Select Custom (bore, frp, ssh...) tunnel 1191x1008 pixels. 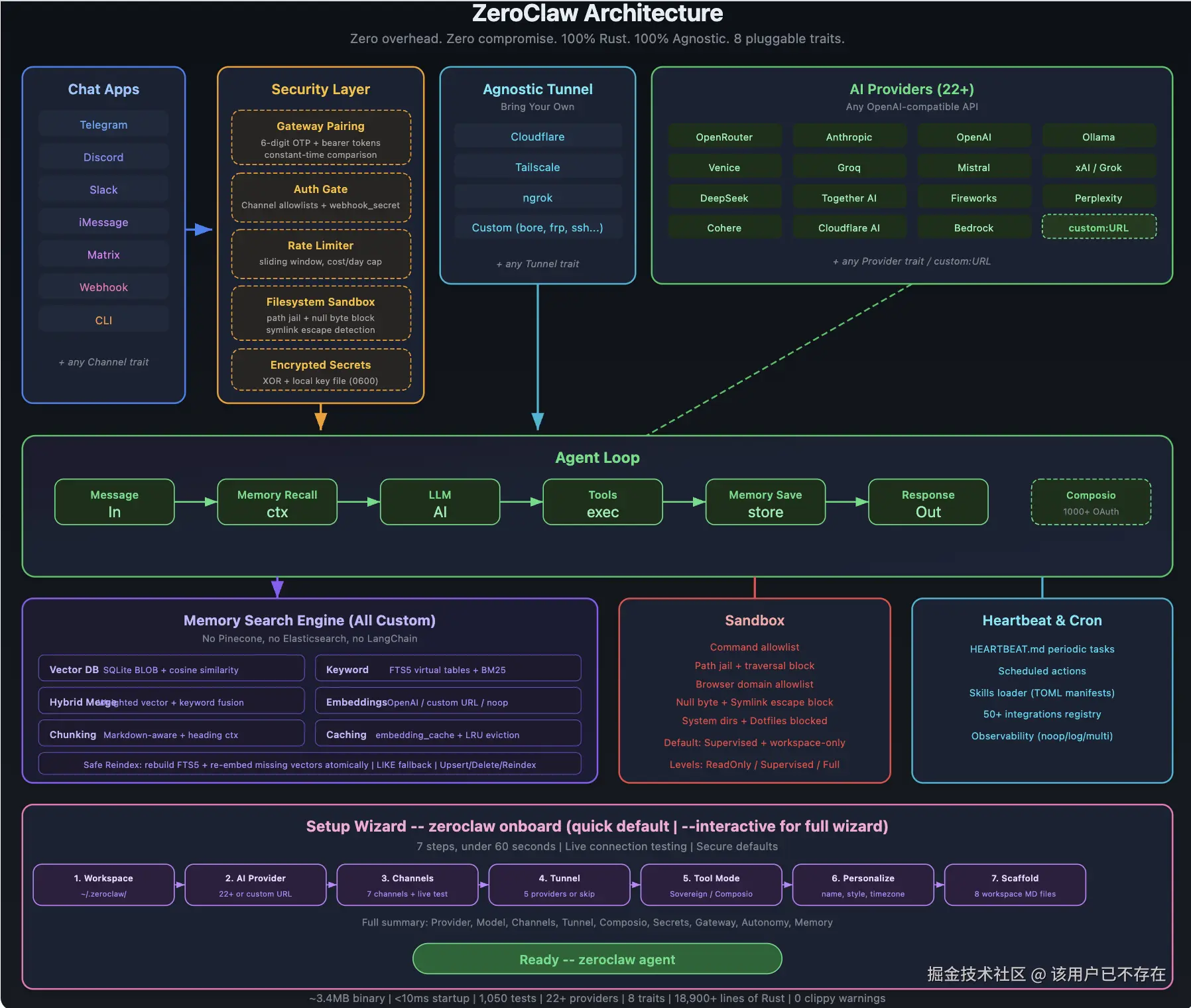click(x=538, y=227)
